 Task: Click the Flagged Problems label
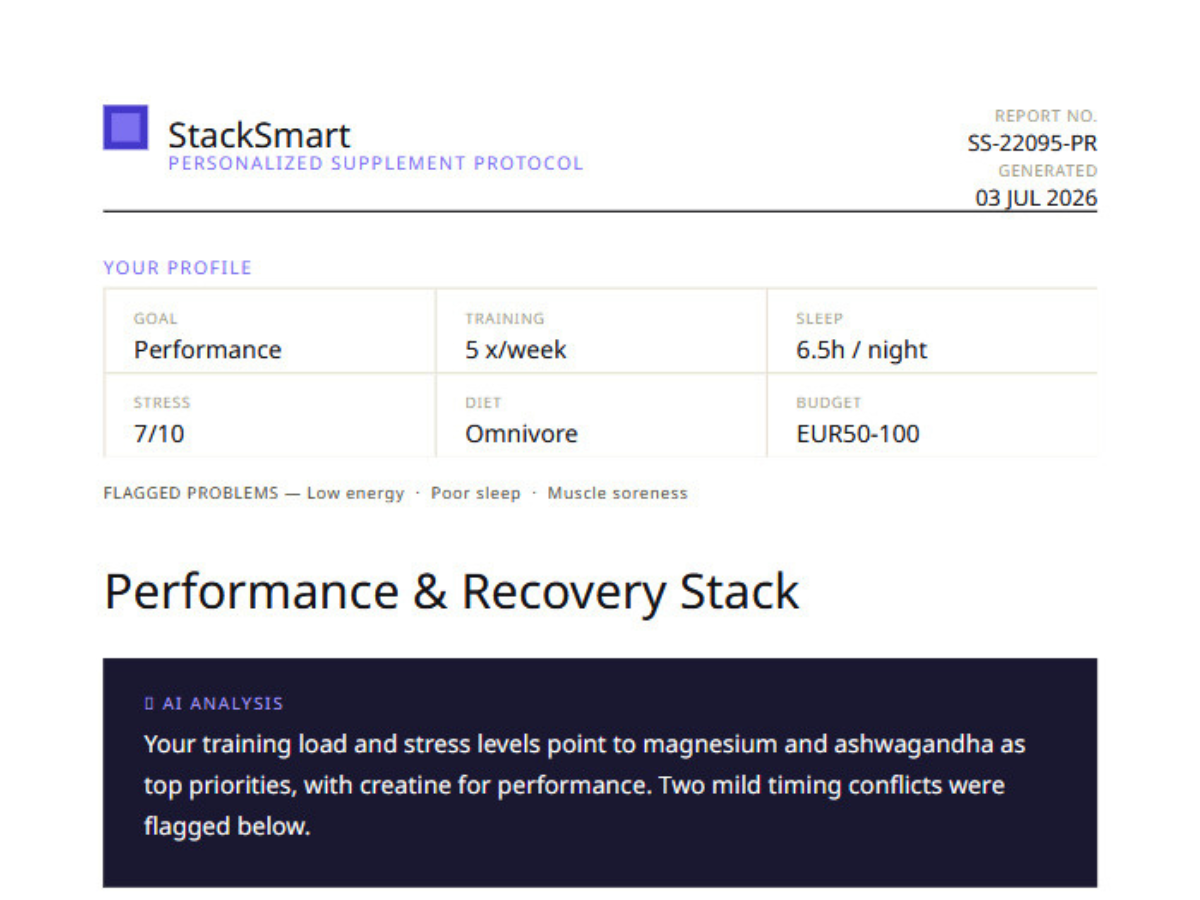[190, 493]
